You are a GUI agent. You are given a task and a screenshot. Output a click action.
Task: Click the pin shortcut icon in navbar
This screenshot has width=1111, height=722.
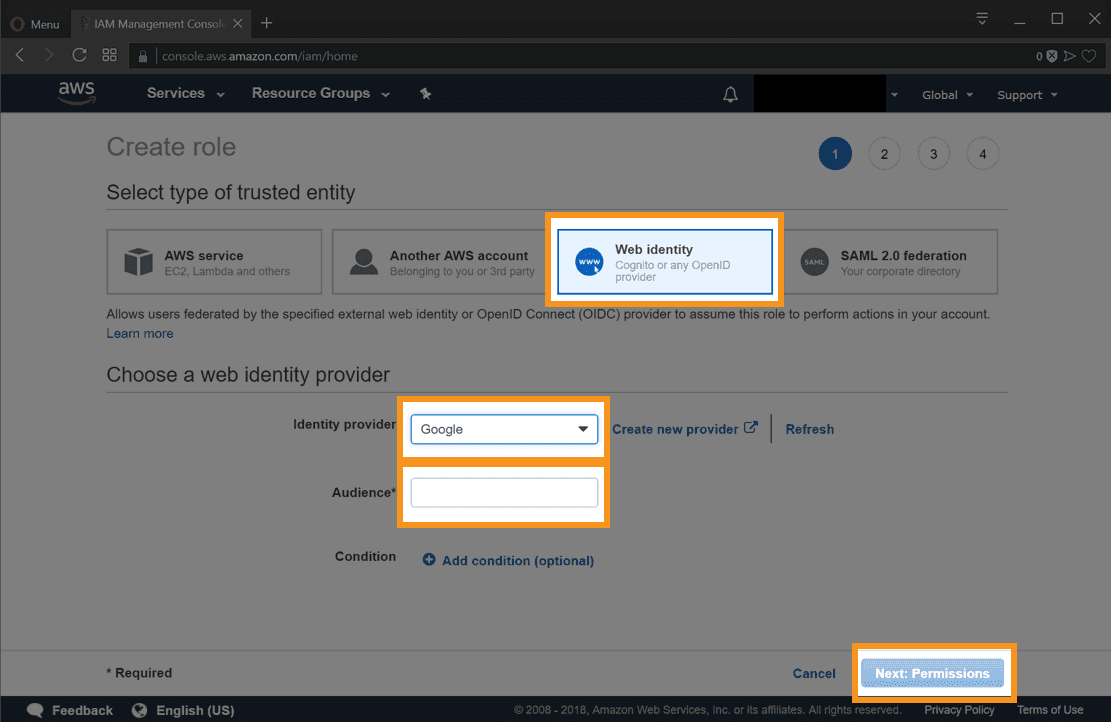425,94
